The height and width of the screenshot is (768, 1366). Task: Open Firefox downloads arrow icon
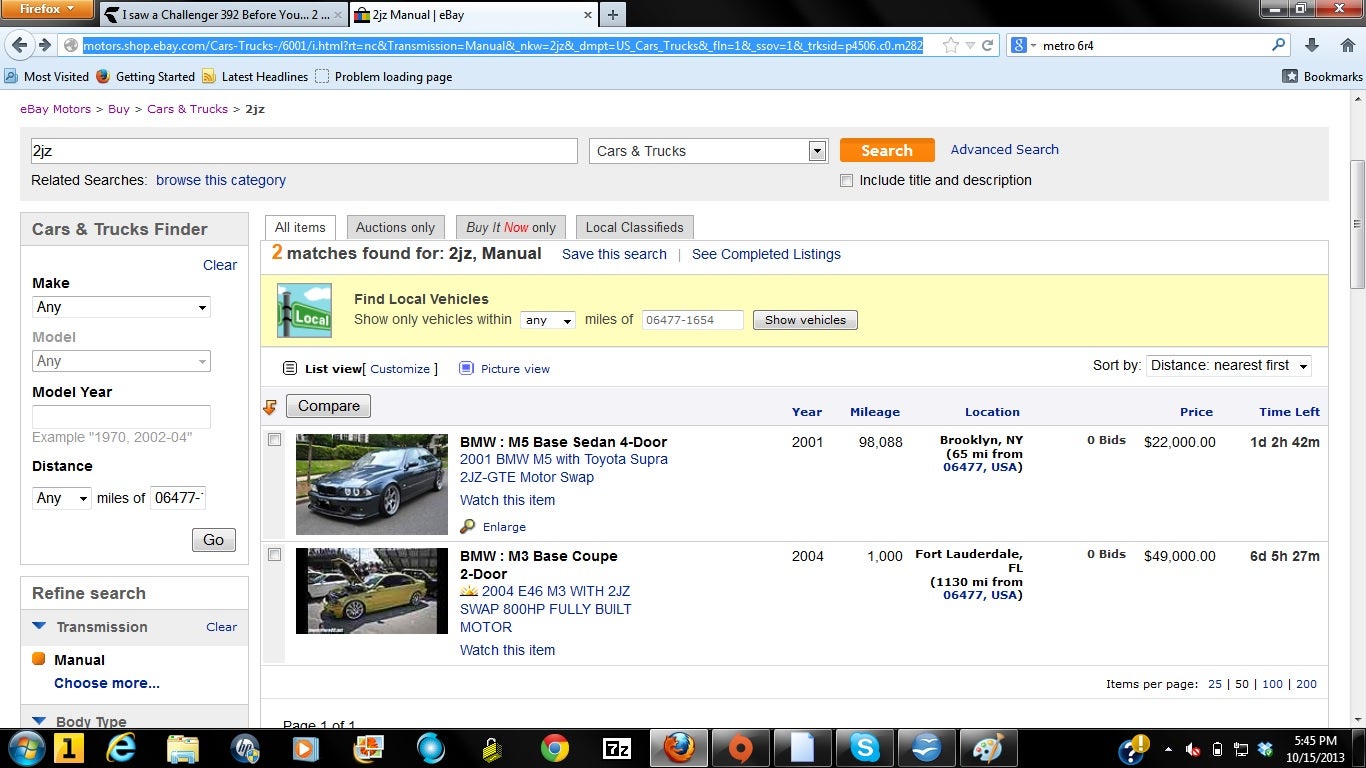1312,45
